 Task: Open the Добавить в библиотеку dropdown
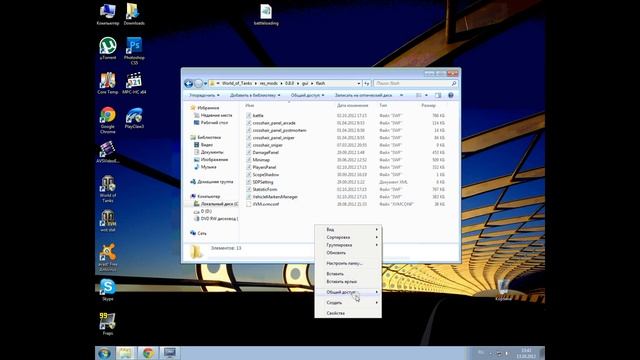coord(255,95)
